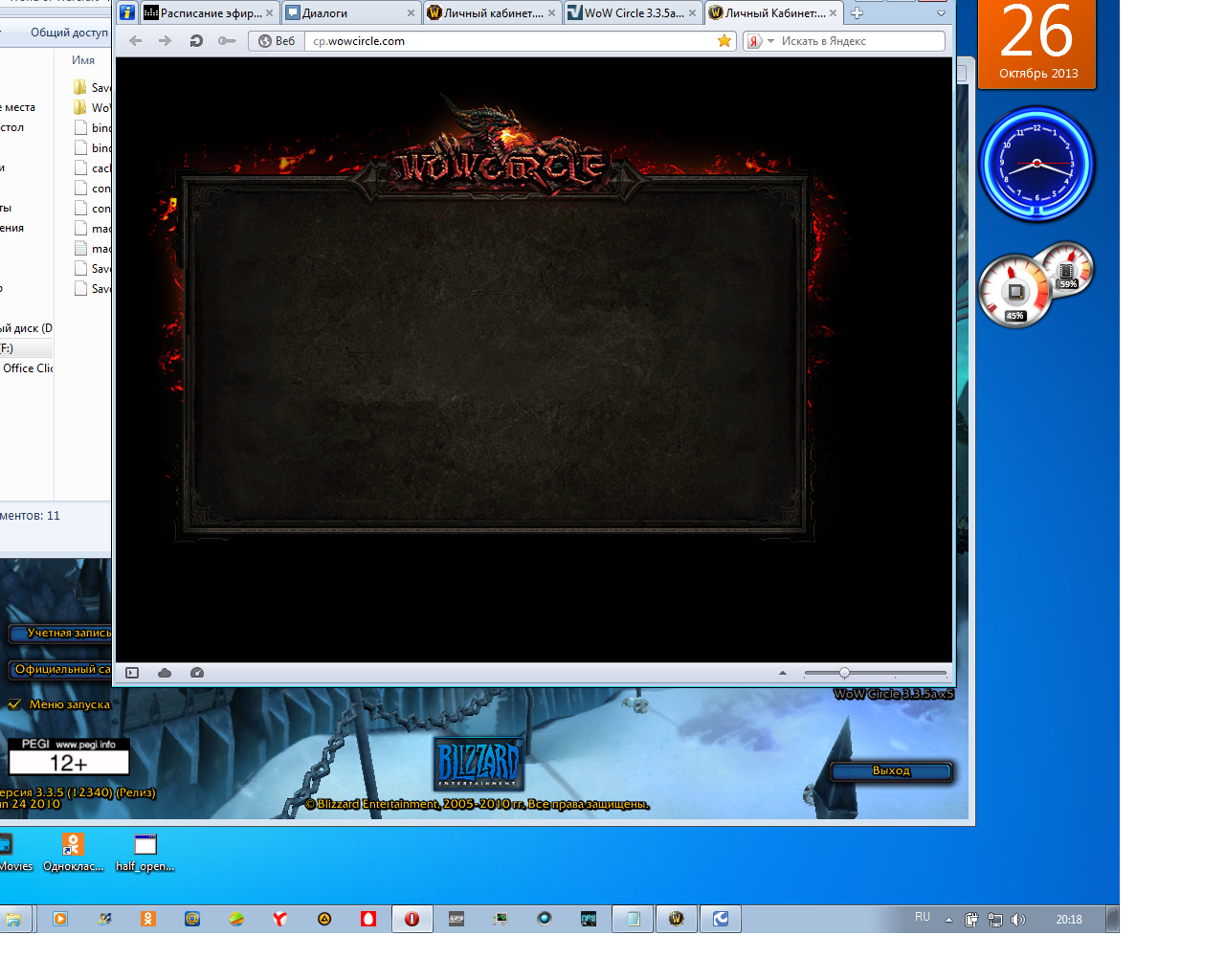Open the World of Warcraft taskbar button

[676, 919]
